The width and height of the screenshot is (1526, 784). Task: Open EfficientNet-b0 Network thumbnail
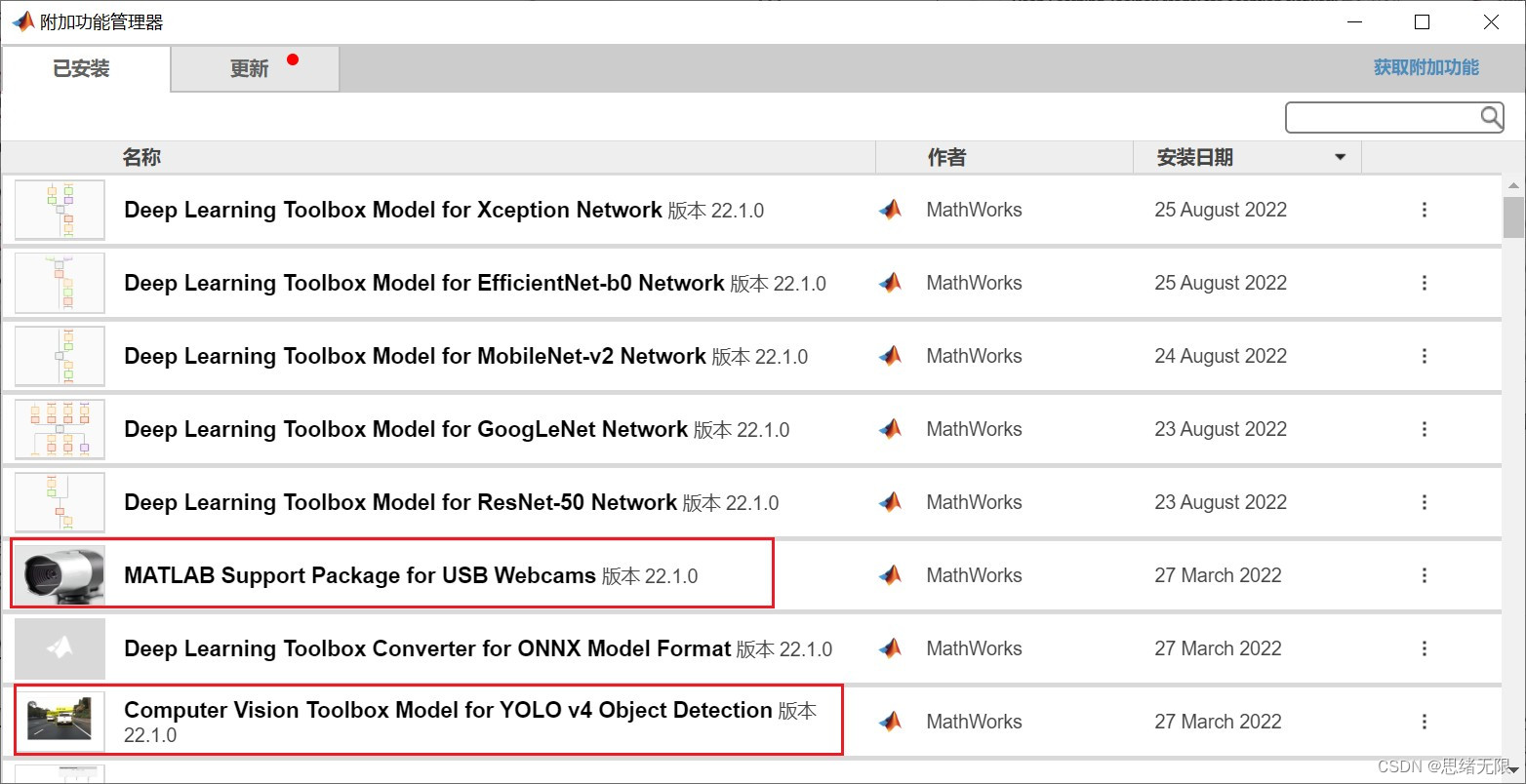point(60,283)
